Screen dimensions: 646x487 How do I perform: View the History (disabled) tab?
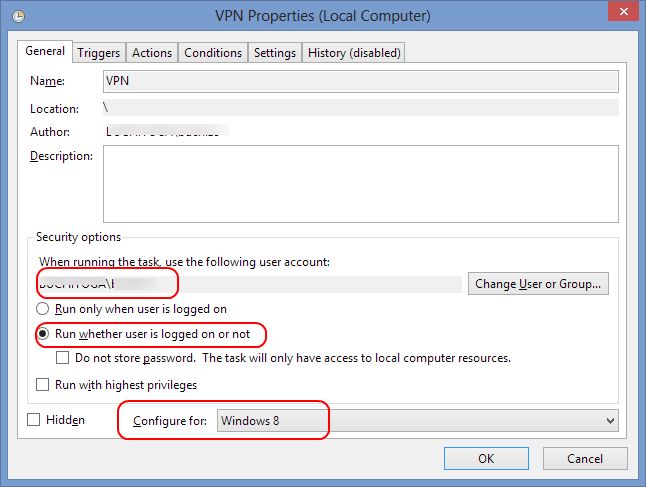pyautogui.click(x=354, y=53)
